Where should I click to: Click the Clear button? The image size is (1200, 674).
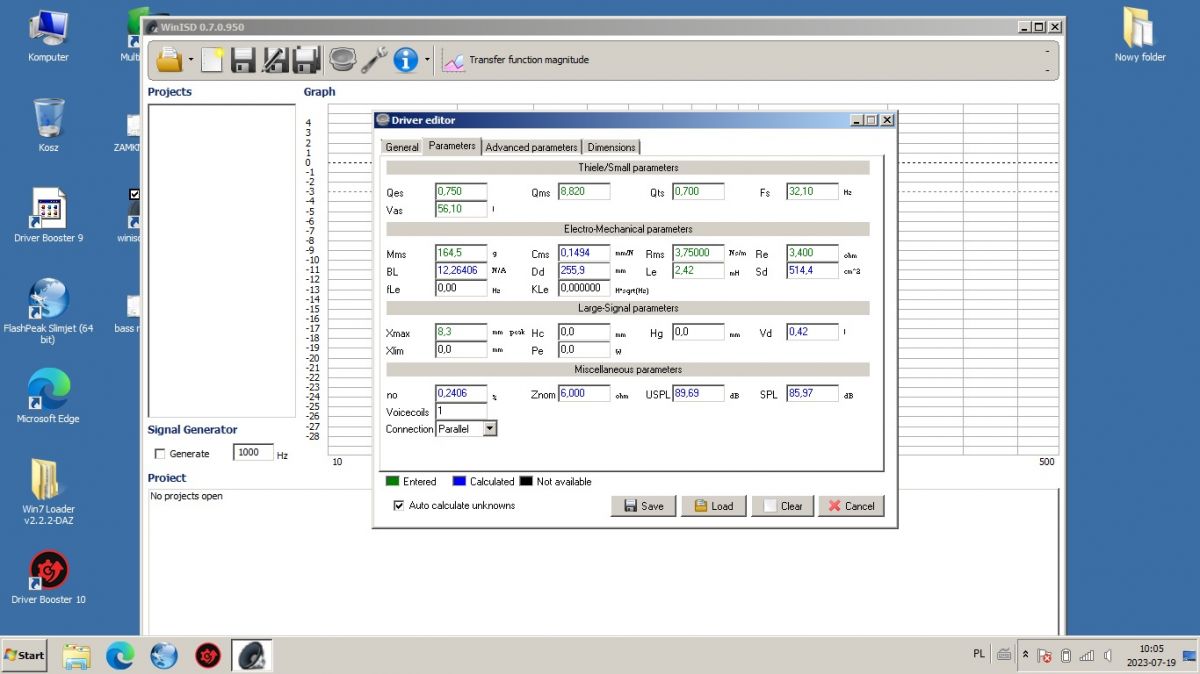click(783, 506)
